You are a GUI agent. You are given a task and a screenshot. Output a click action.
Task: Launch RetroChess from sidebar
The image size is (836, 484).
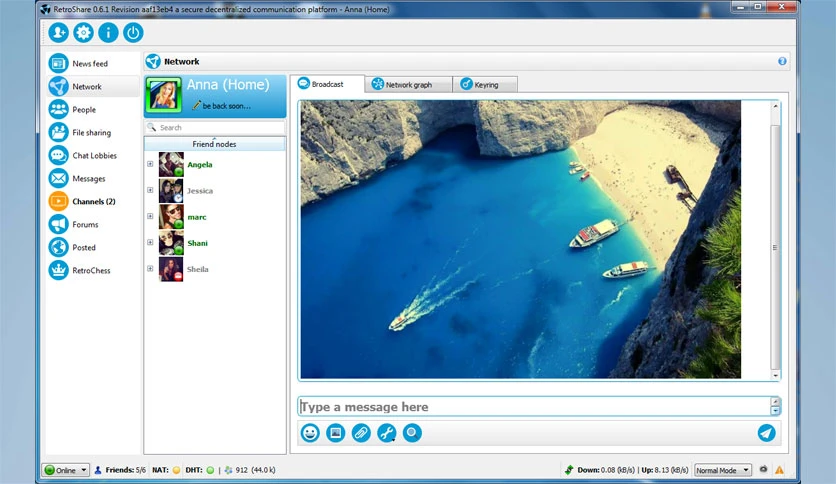pyautogui.click(x=93, y=270)
